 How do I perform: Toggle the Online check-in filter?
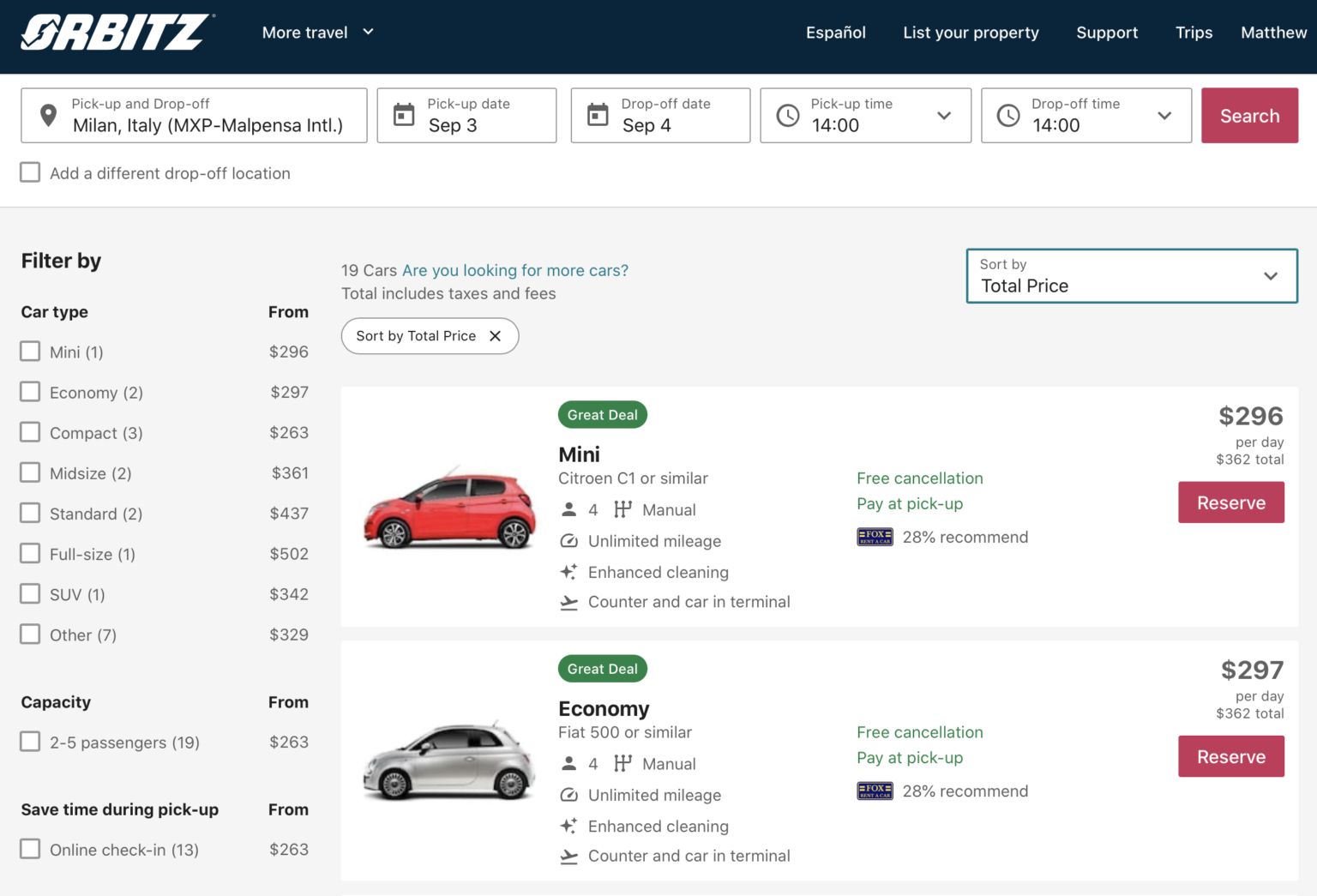(x=31, y=849)
